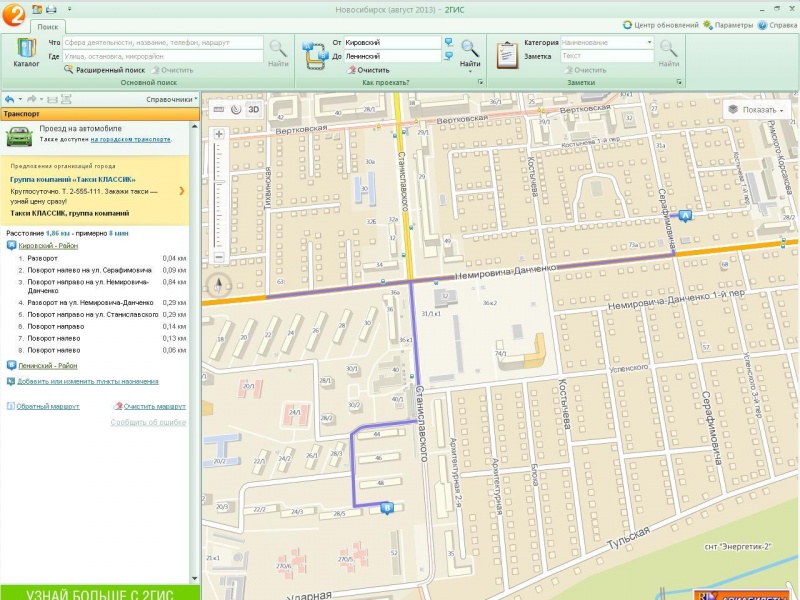The width and height of the screenshot is (800, 600).
Task: Open Параметры settings
Action: pos(728,25)
